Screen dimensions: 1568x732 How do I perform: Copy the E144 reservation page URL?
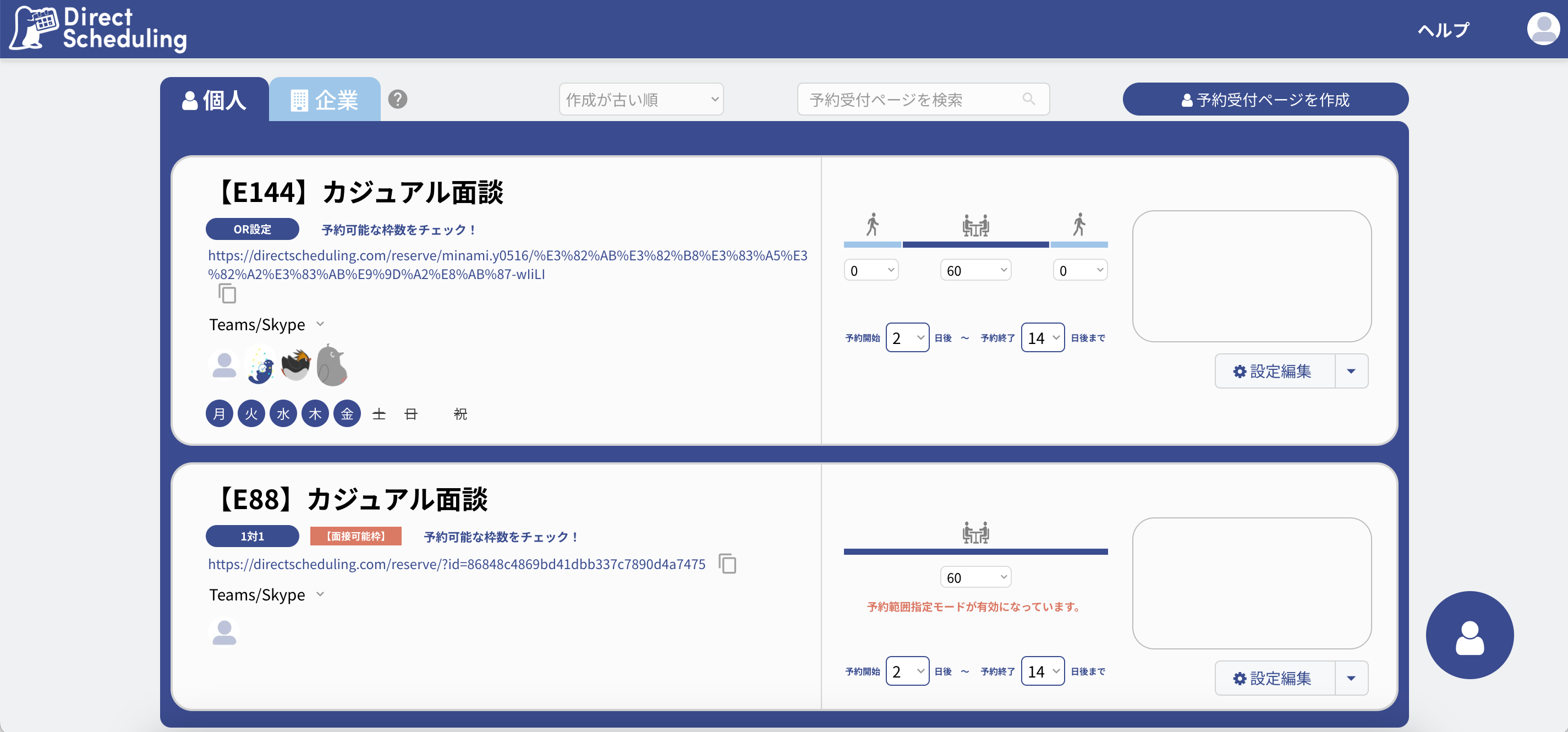228,293
